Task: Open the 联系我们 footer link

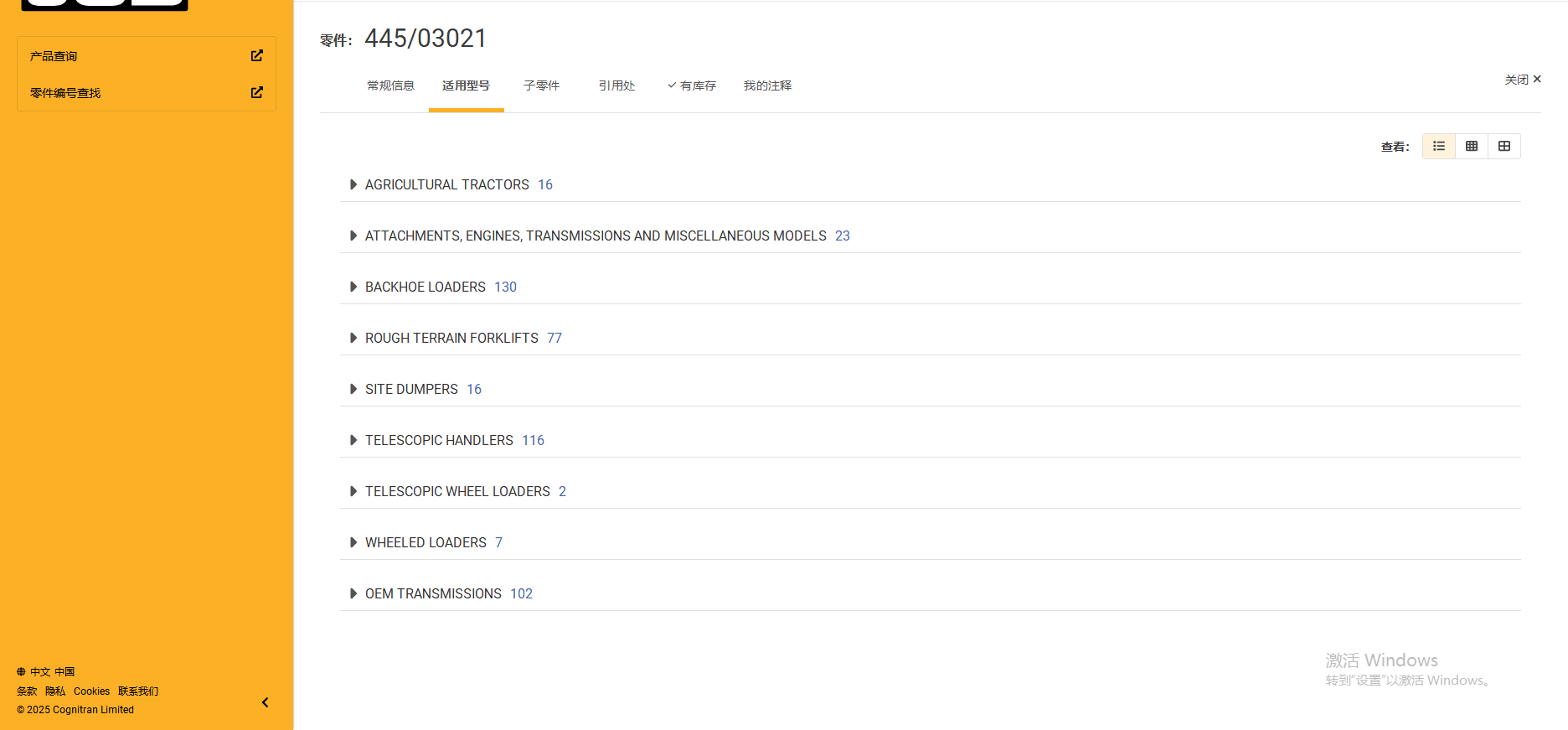Action: coord(138,691)
